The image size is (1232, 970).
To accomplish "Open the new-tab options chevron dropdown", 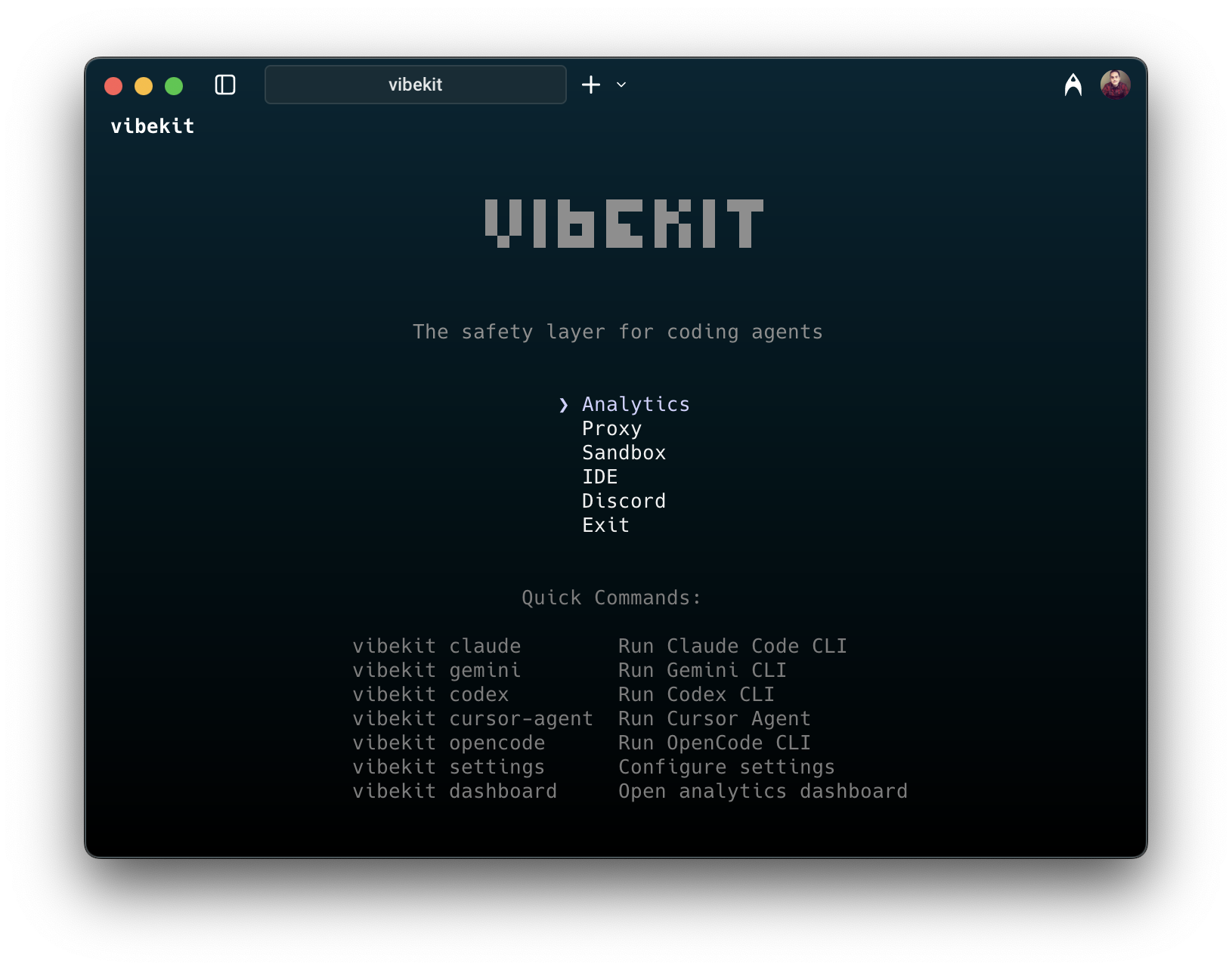I will point(621,85).
